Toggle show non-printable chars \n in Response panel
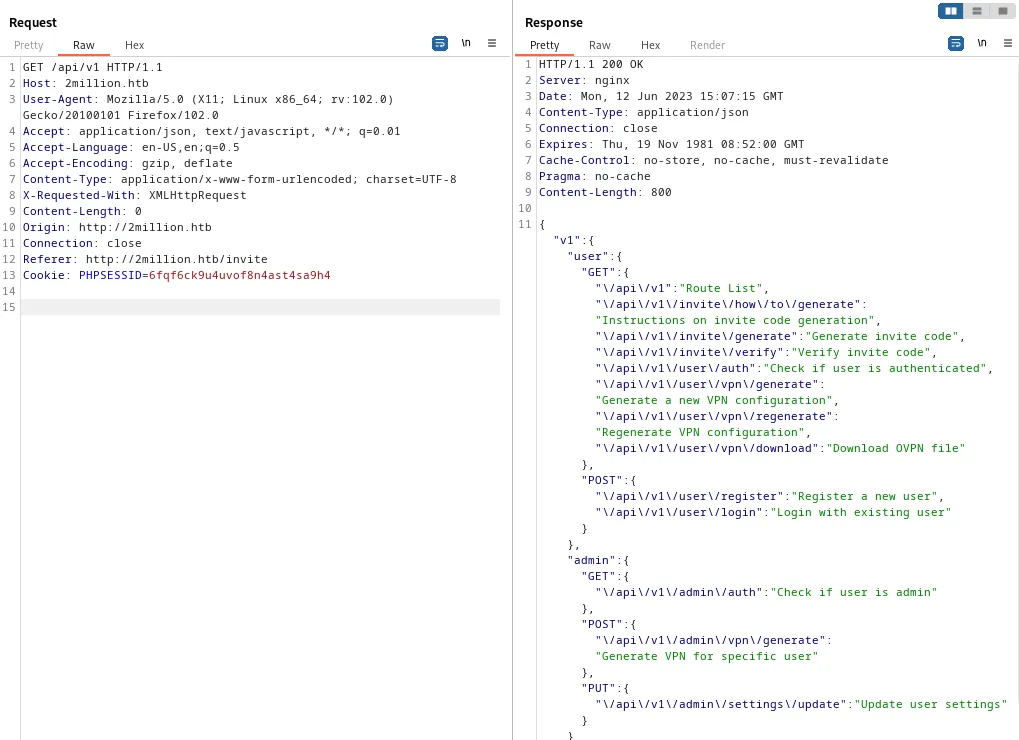This screenshot has width=1019, height=740. (x=982, y=43)
